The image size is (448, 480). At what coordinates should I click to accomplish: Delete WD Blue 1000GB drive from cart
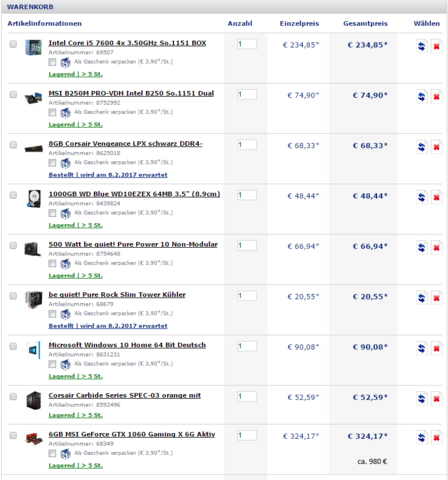coord(436,197)
